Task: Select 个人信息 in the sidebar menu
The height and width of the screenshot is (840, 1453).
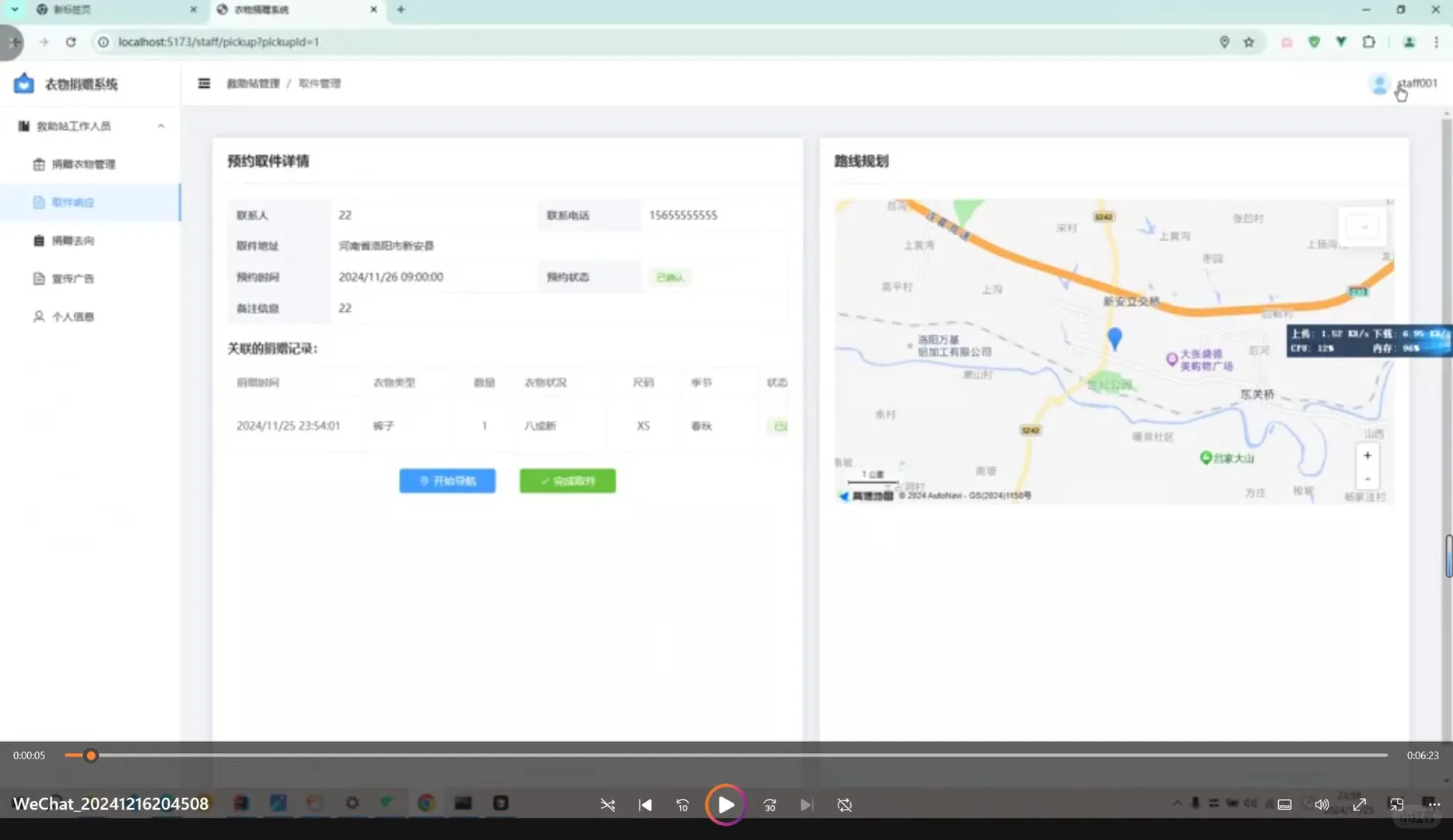Action: [x=73, y=316]
